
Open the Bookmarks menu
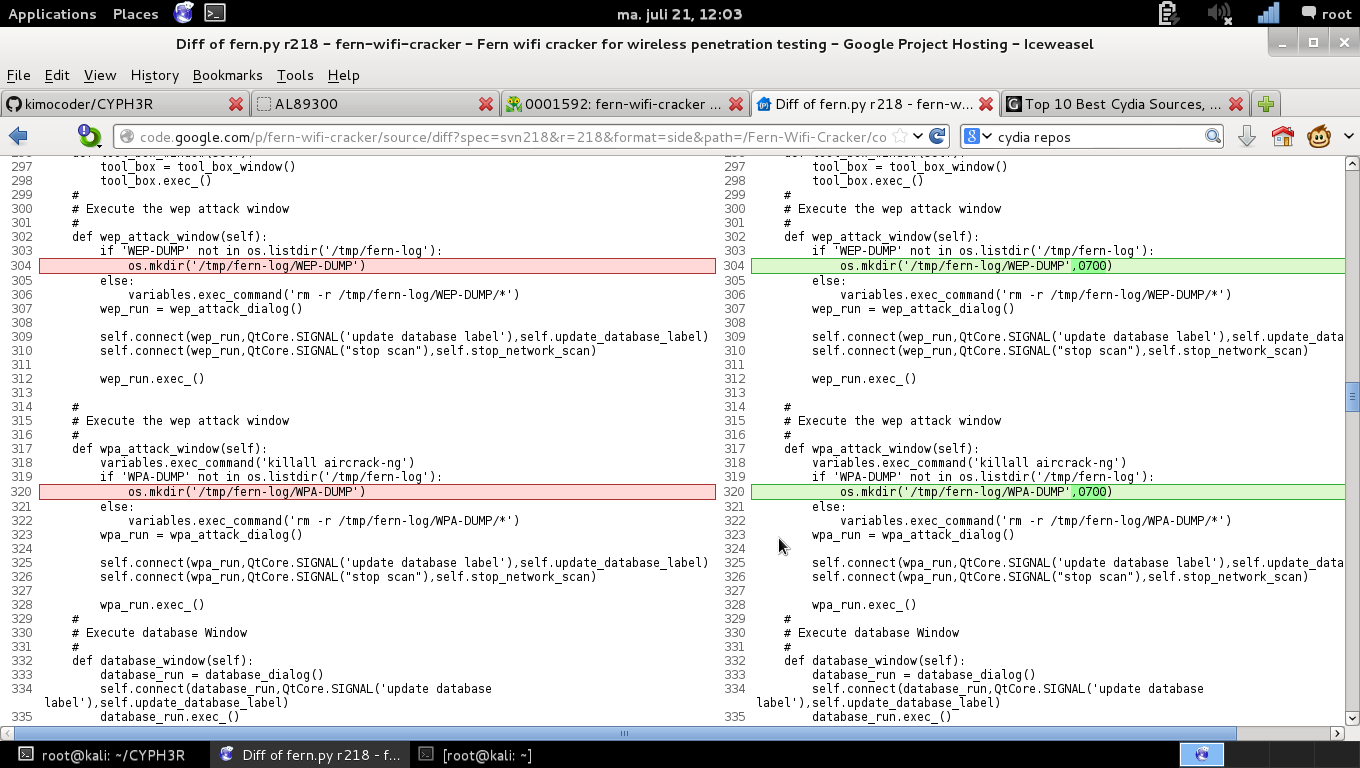[x=227, y=75]
